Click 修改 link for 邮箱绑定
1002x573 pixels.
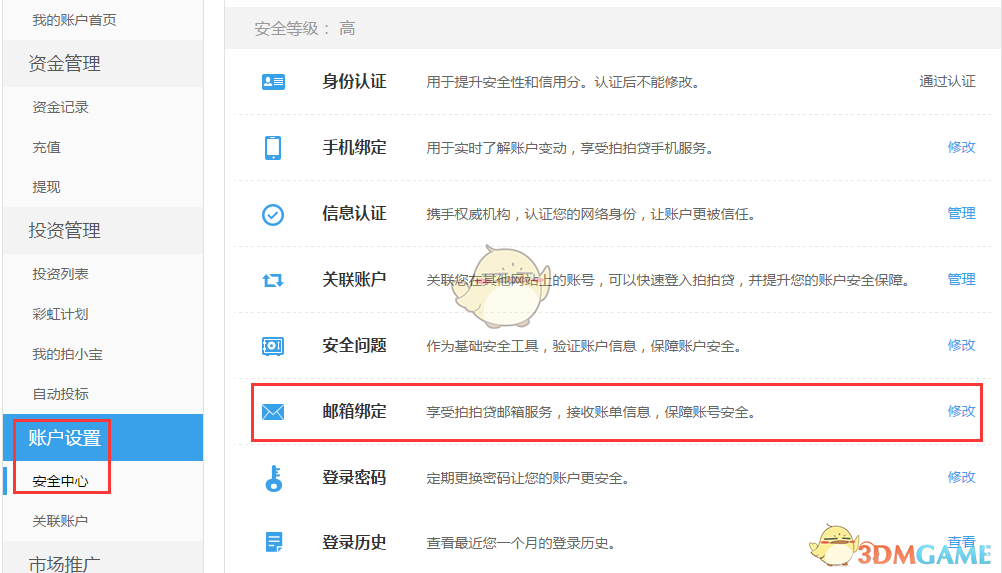tap(961, 411)
